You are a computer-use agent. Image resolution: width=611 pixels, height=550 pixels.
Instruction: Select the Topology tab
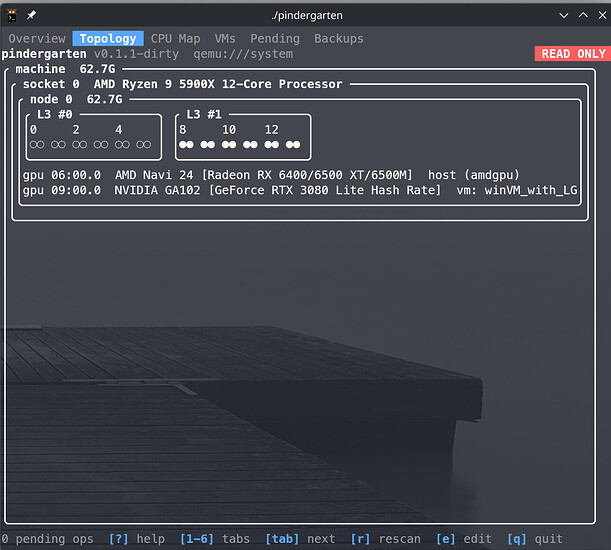tap(108, 39)
